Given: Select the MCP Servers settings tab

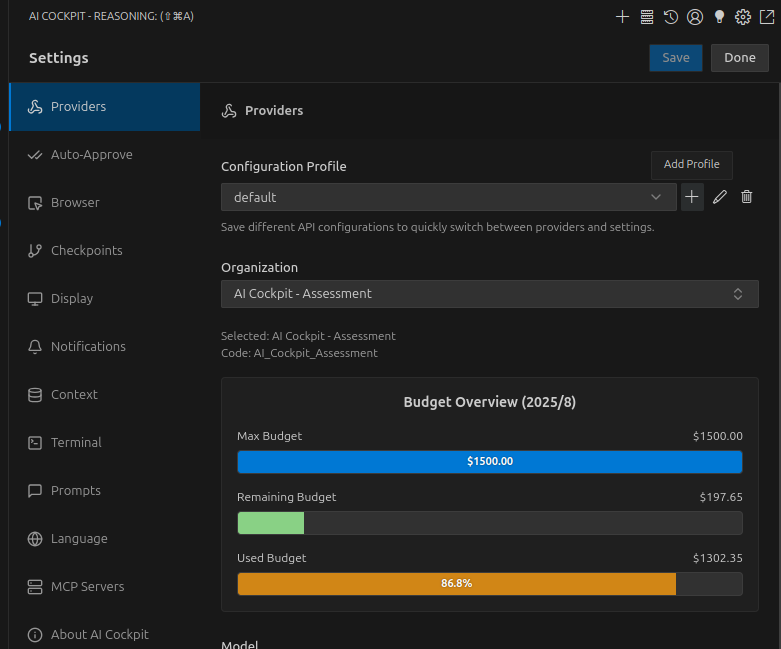Looking at the screenshot, I should (87, 587).
